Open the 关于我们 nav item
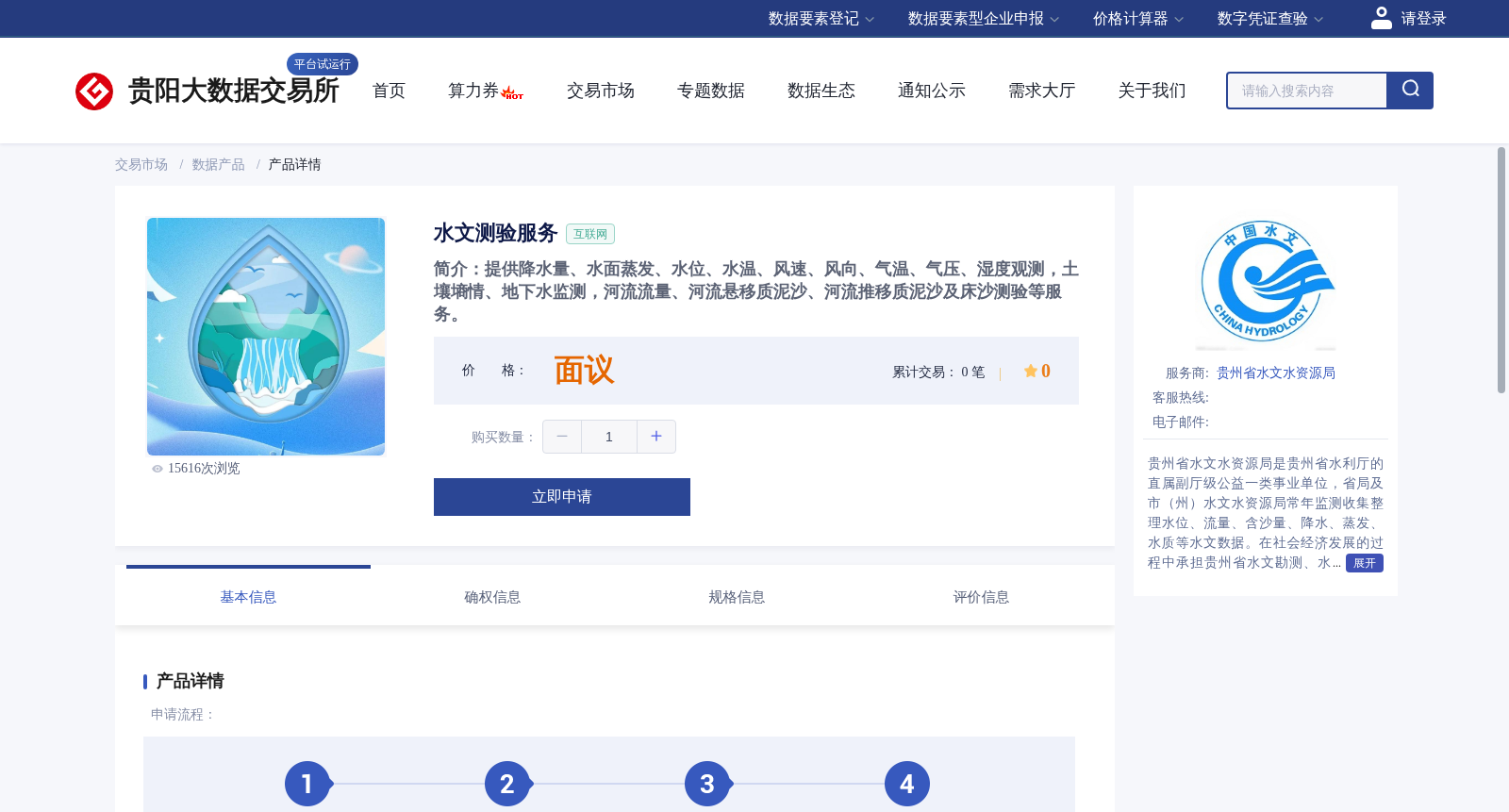This screenshot has width=1509, height=812. (1152, 91)
